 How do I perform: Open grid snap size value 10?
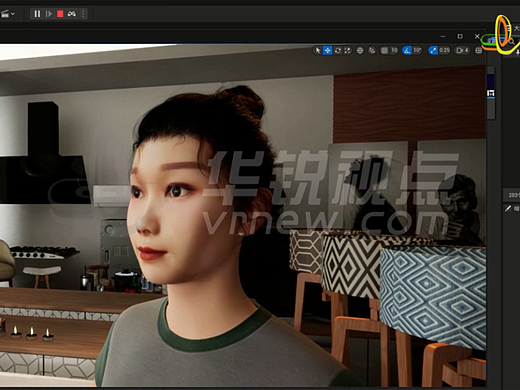point(394,50)
